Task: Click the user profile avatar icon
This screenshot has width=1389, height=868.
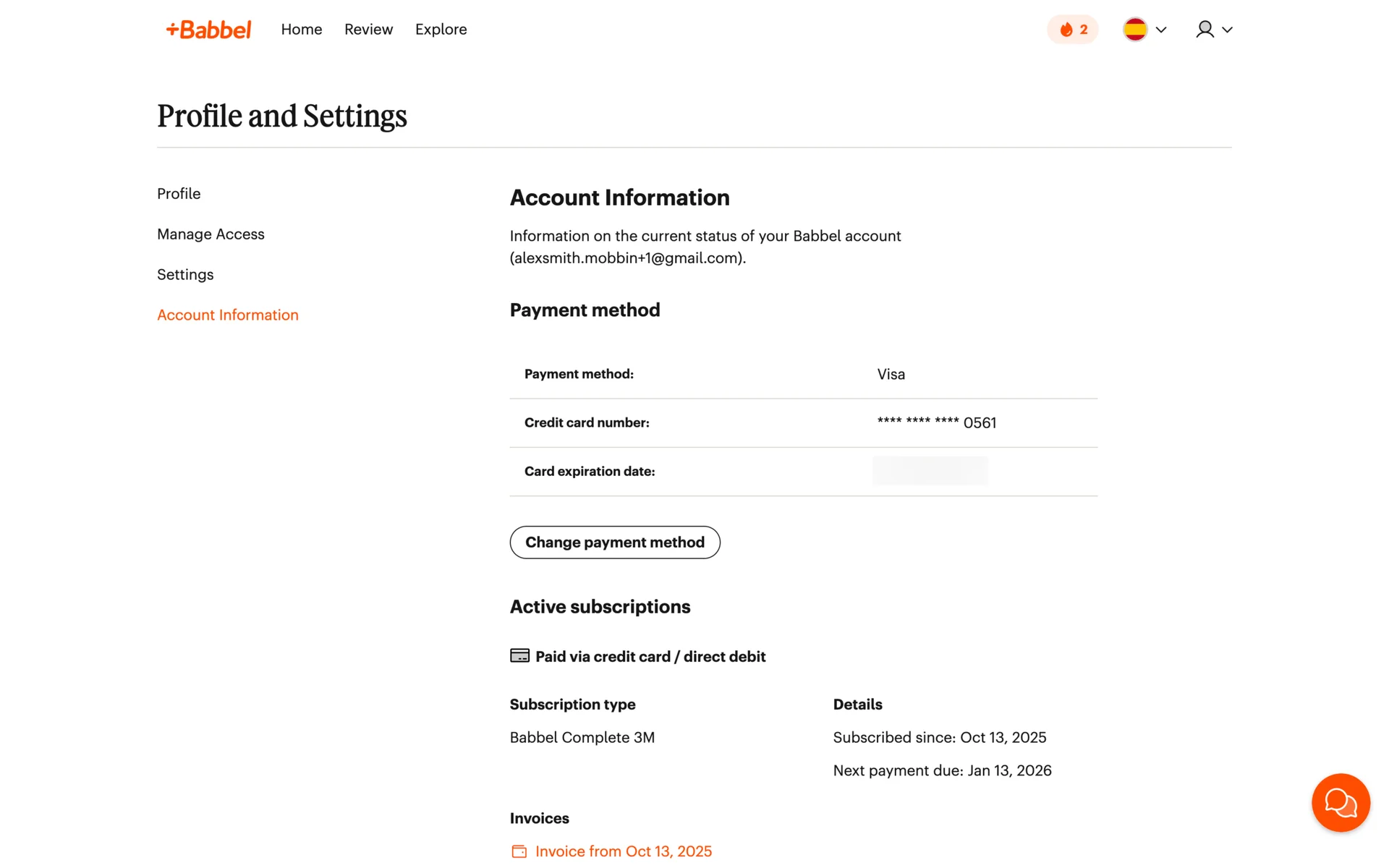Action: pyautogui.click(x=1205, y=30)
